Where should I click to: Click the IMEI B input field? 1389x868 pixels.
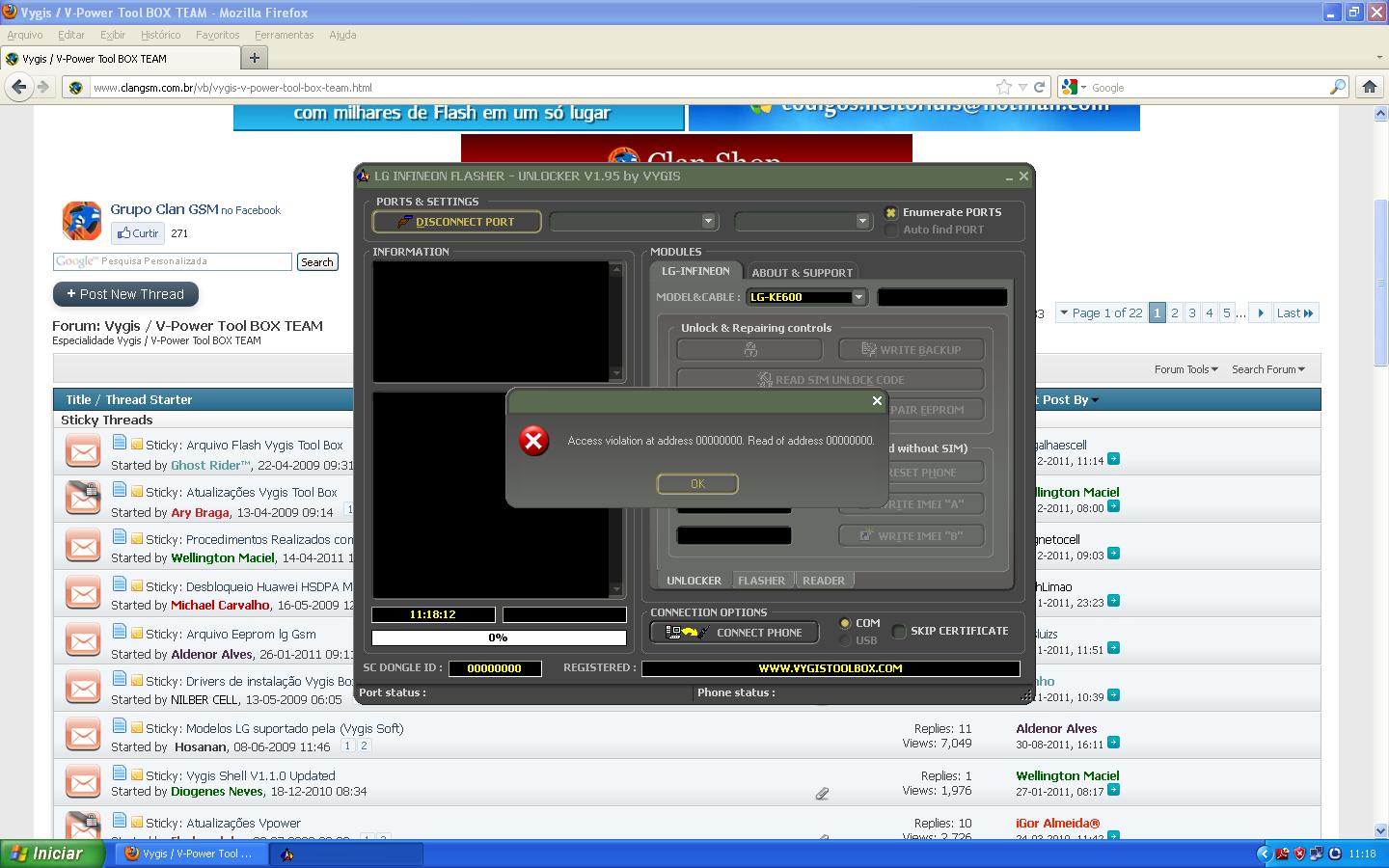[x=734, y=535]
